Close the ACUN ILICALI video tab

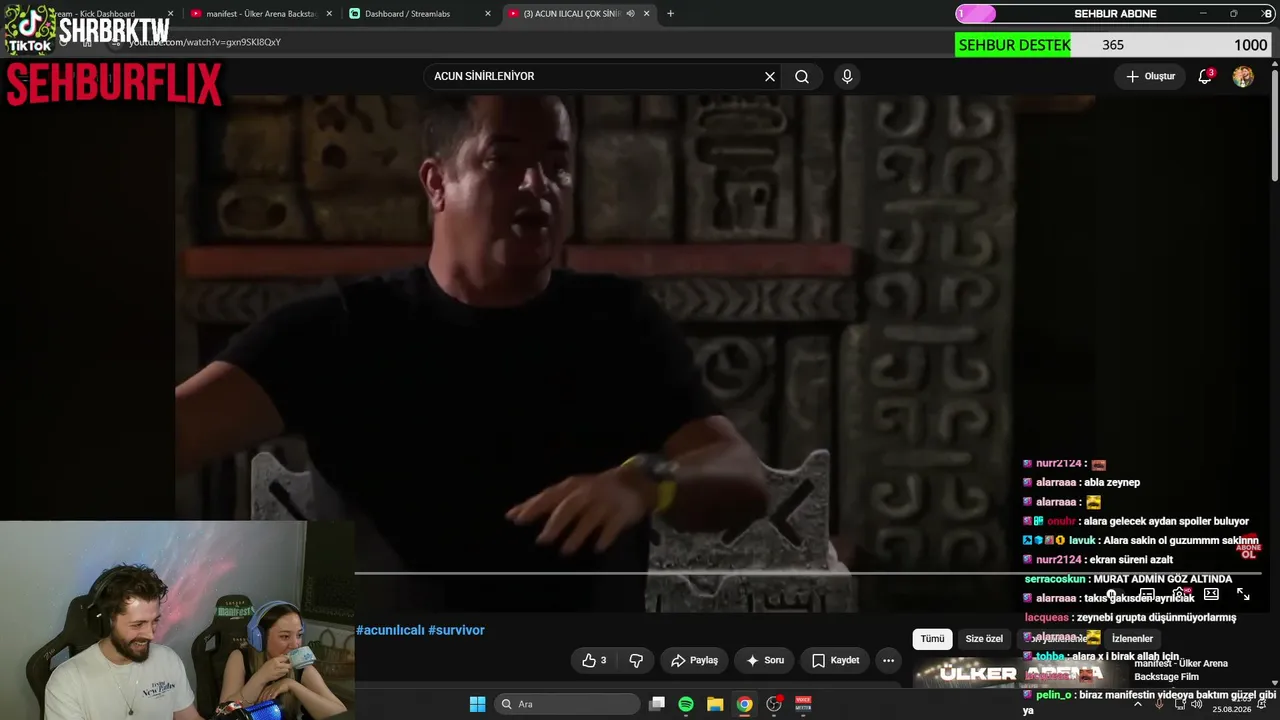647,14
